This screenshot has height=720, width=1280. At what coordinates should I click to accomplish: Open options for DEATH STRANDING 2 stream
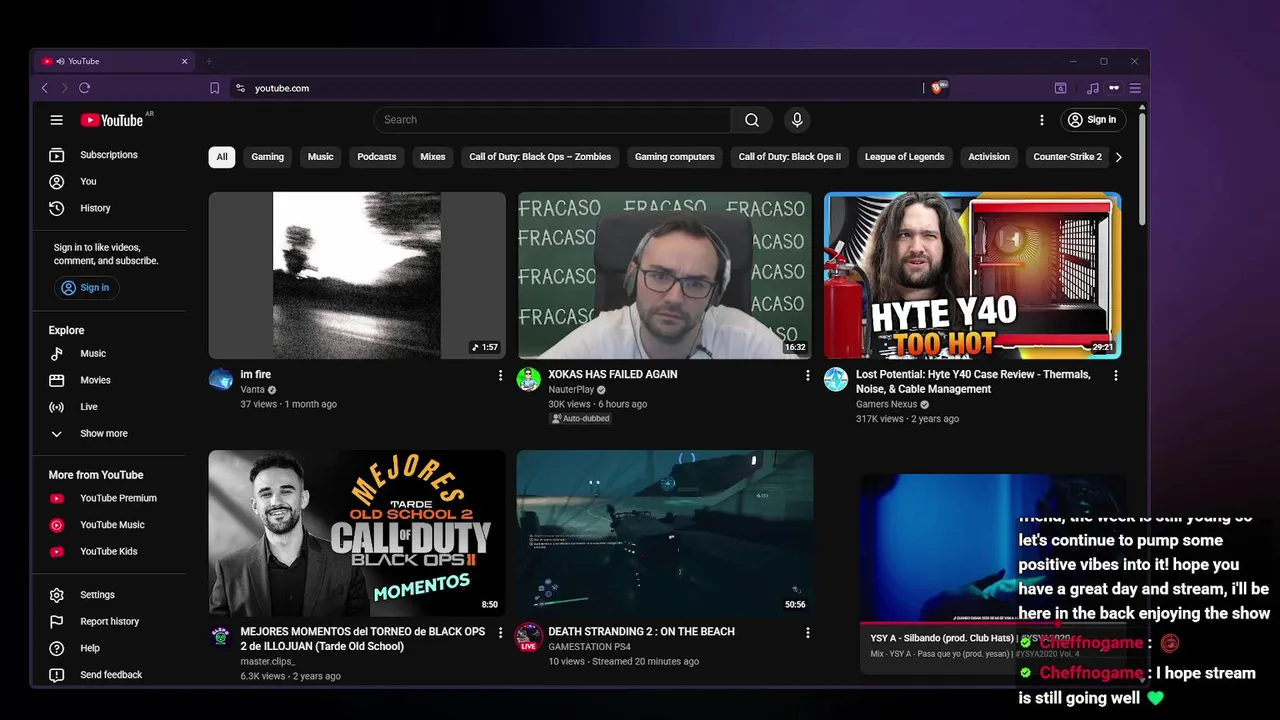click(x=807, y=632)
